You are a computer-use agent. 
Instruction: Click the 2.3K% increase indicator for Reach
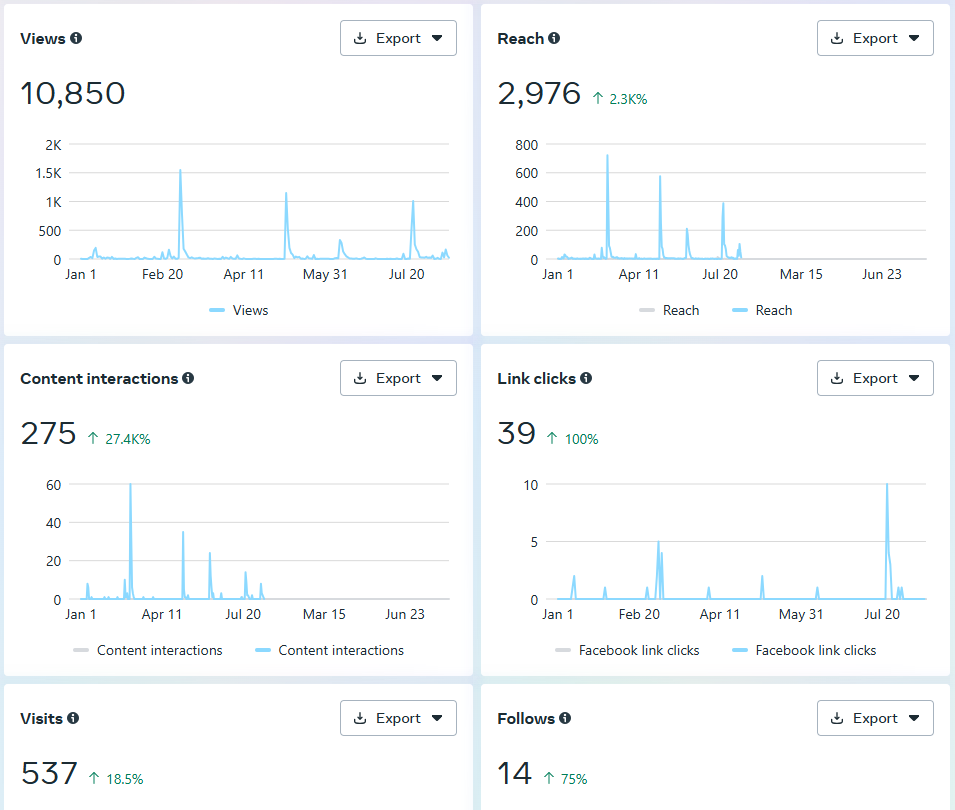point(620,99)
